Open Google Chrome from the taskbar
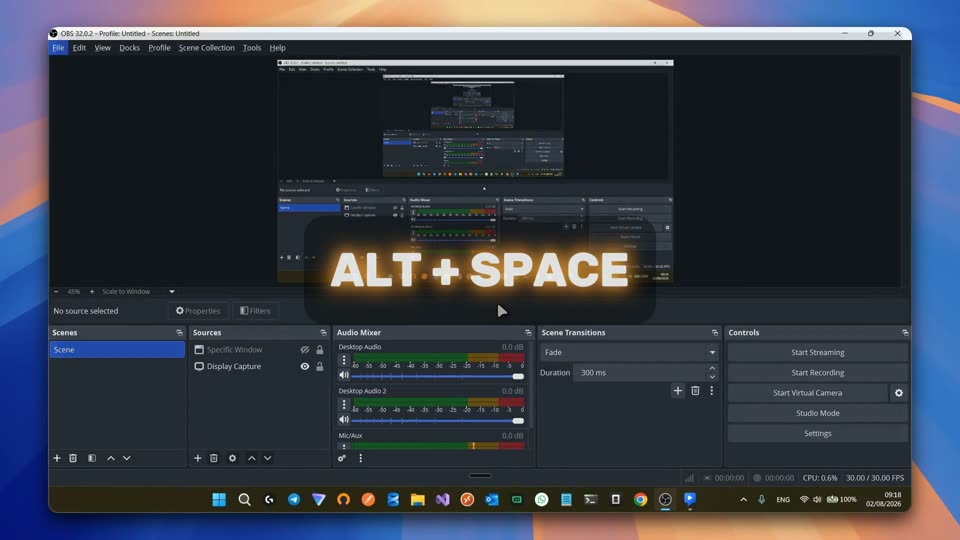 (640, 500)
